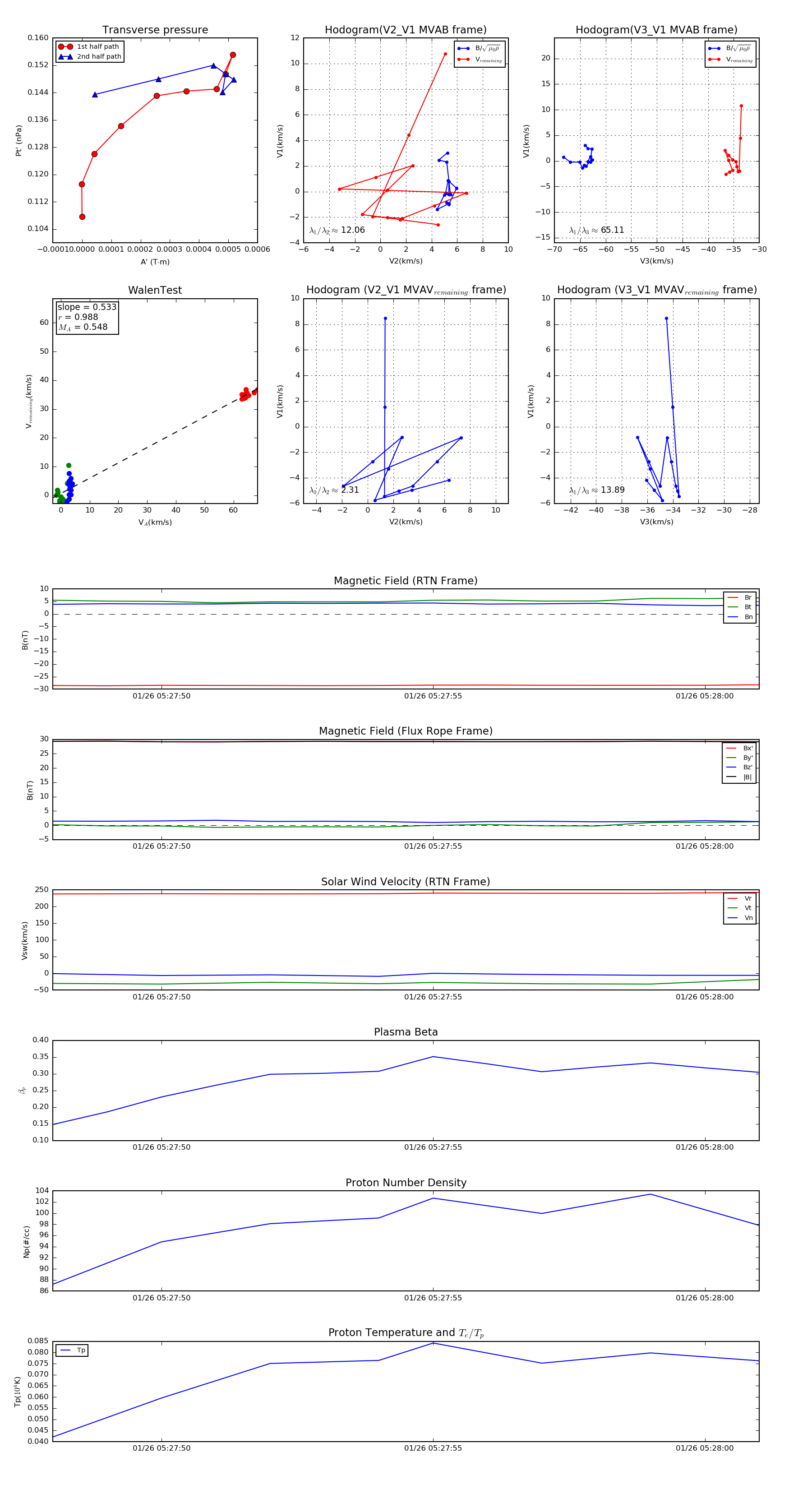Click the eigenvalue ratio label '13.89'
The width and height of the screenshot is (812, 1489).
pos(596,490)
